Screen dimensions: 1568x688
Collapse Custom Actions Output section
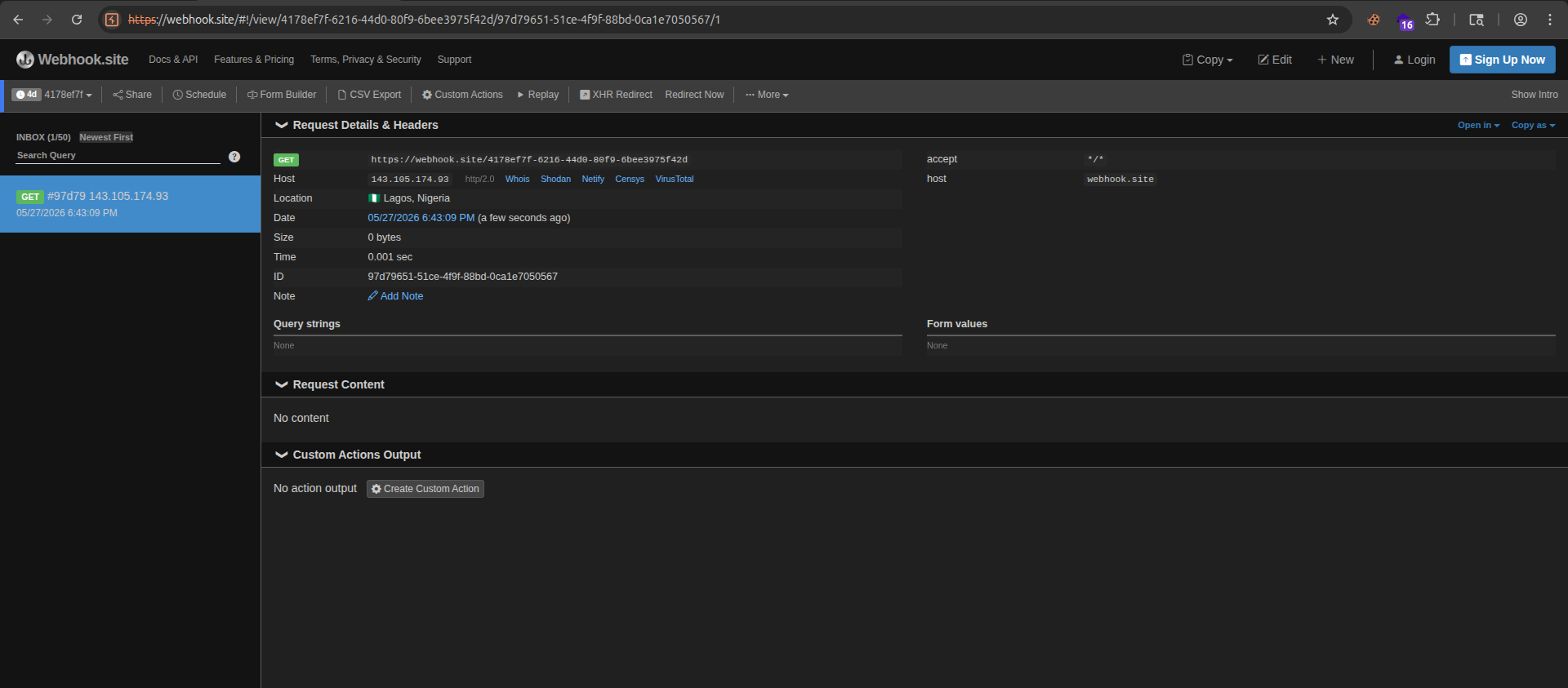[282, 455]
